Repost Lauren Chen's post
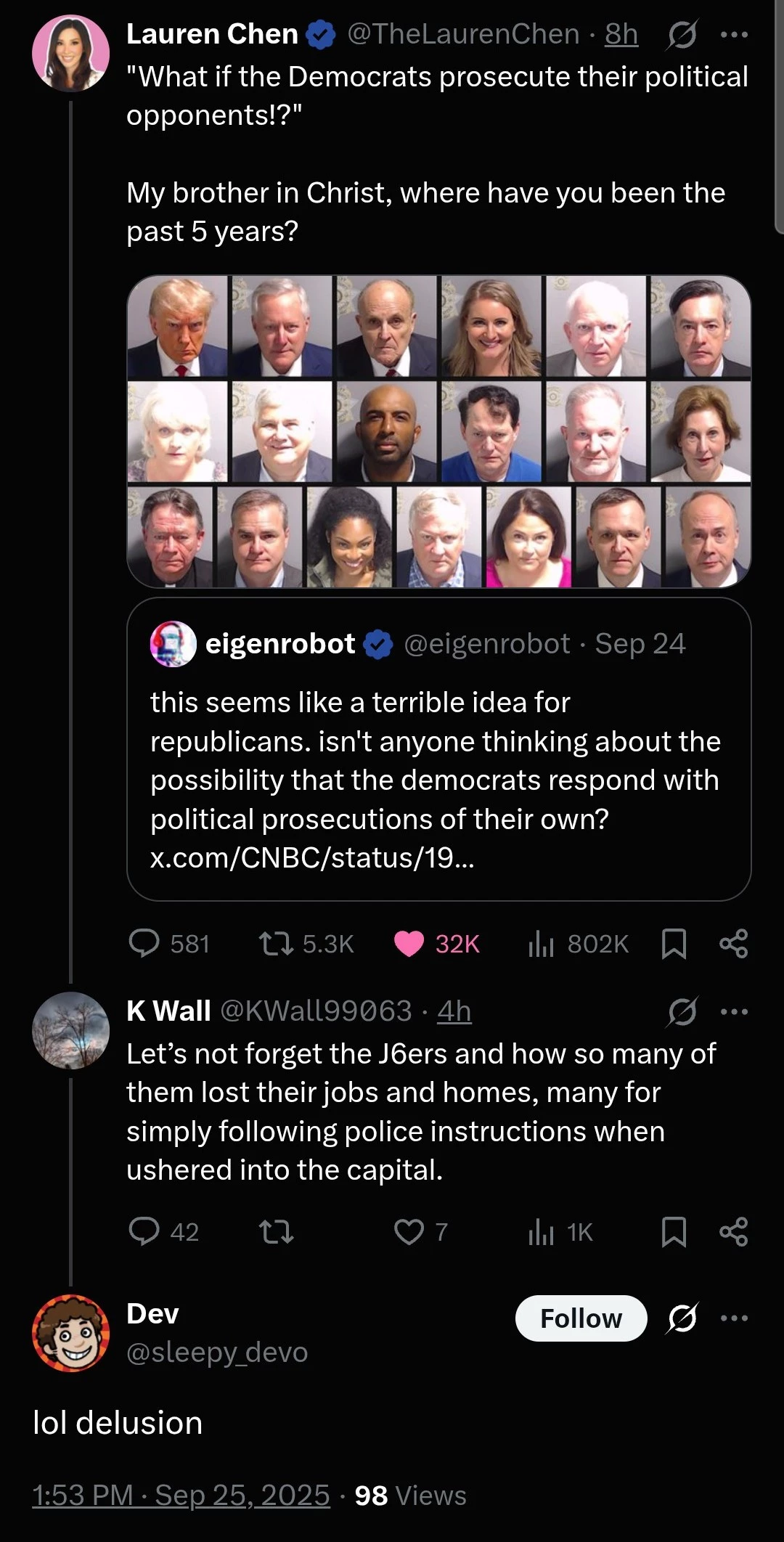The image size is (784, 1542). [277, 944]
